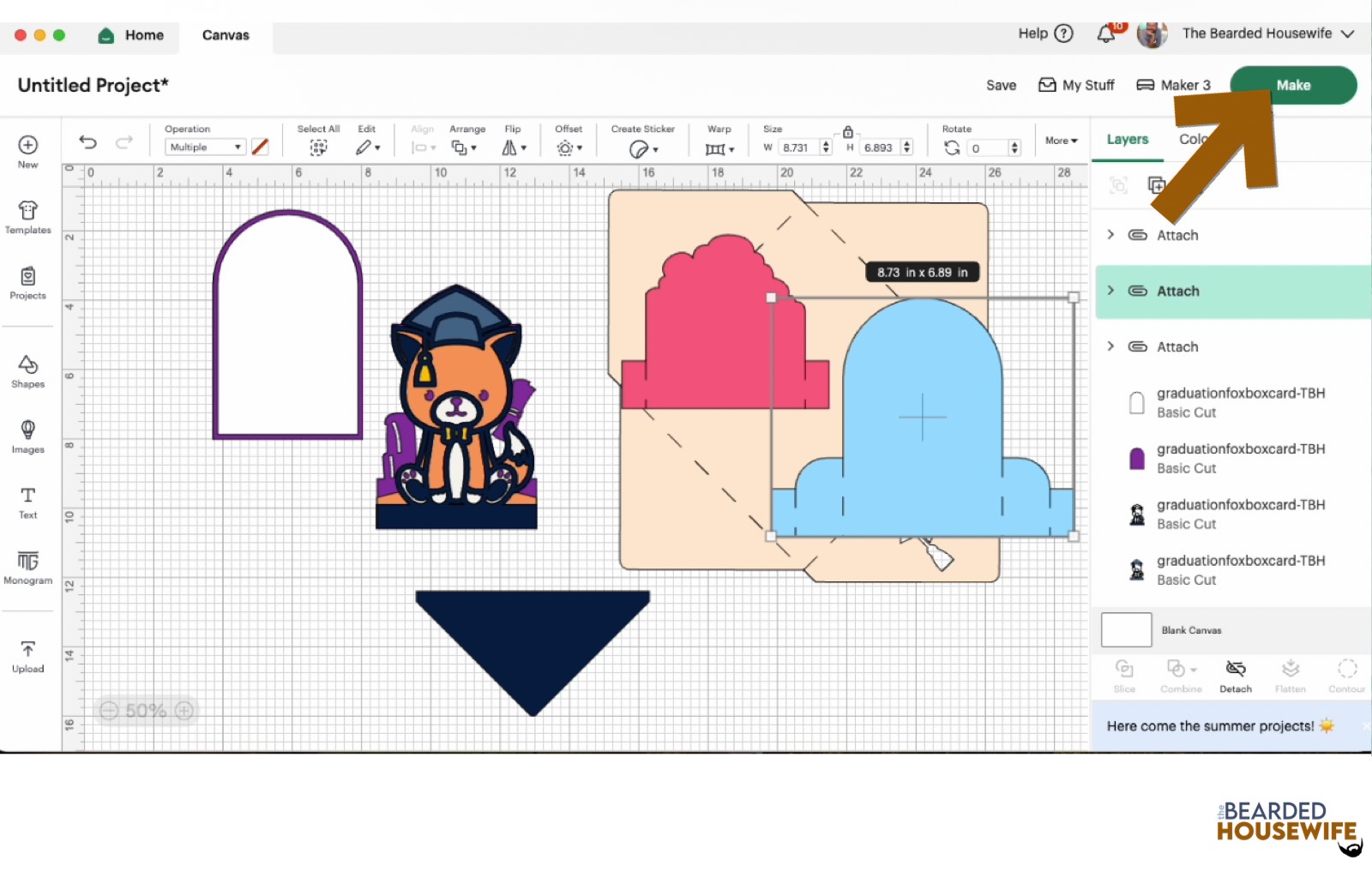Viewport: 1372px width, 872px height.
Task: Open the Monogram tool
Action: (x=27, y=568)
